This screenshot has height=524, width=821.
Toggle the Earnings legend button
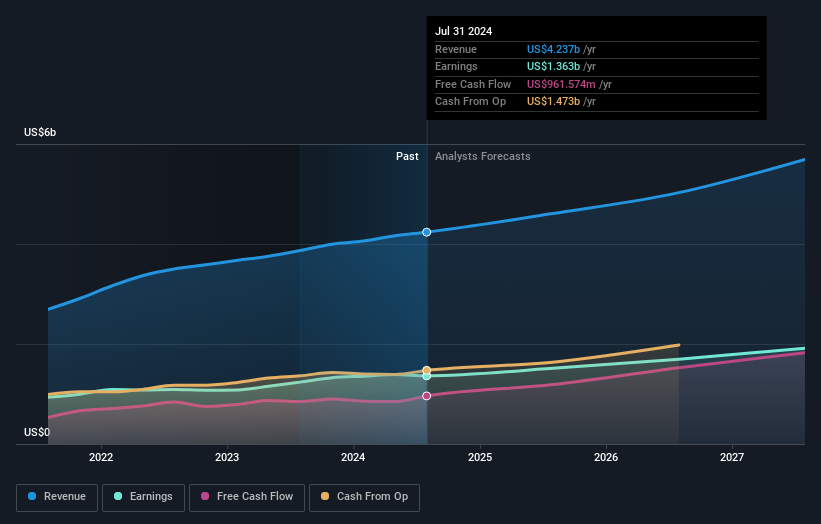coord(143,497)
